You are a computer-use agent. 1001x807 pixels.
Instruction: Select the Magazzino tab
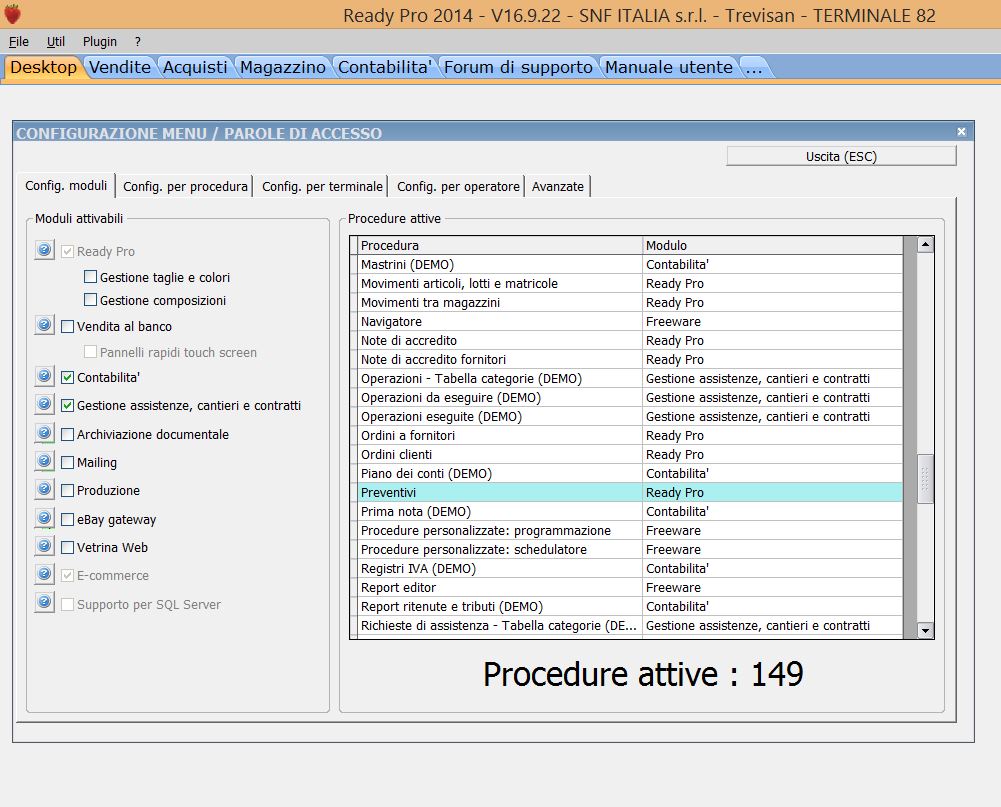click(283, 67)
